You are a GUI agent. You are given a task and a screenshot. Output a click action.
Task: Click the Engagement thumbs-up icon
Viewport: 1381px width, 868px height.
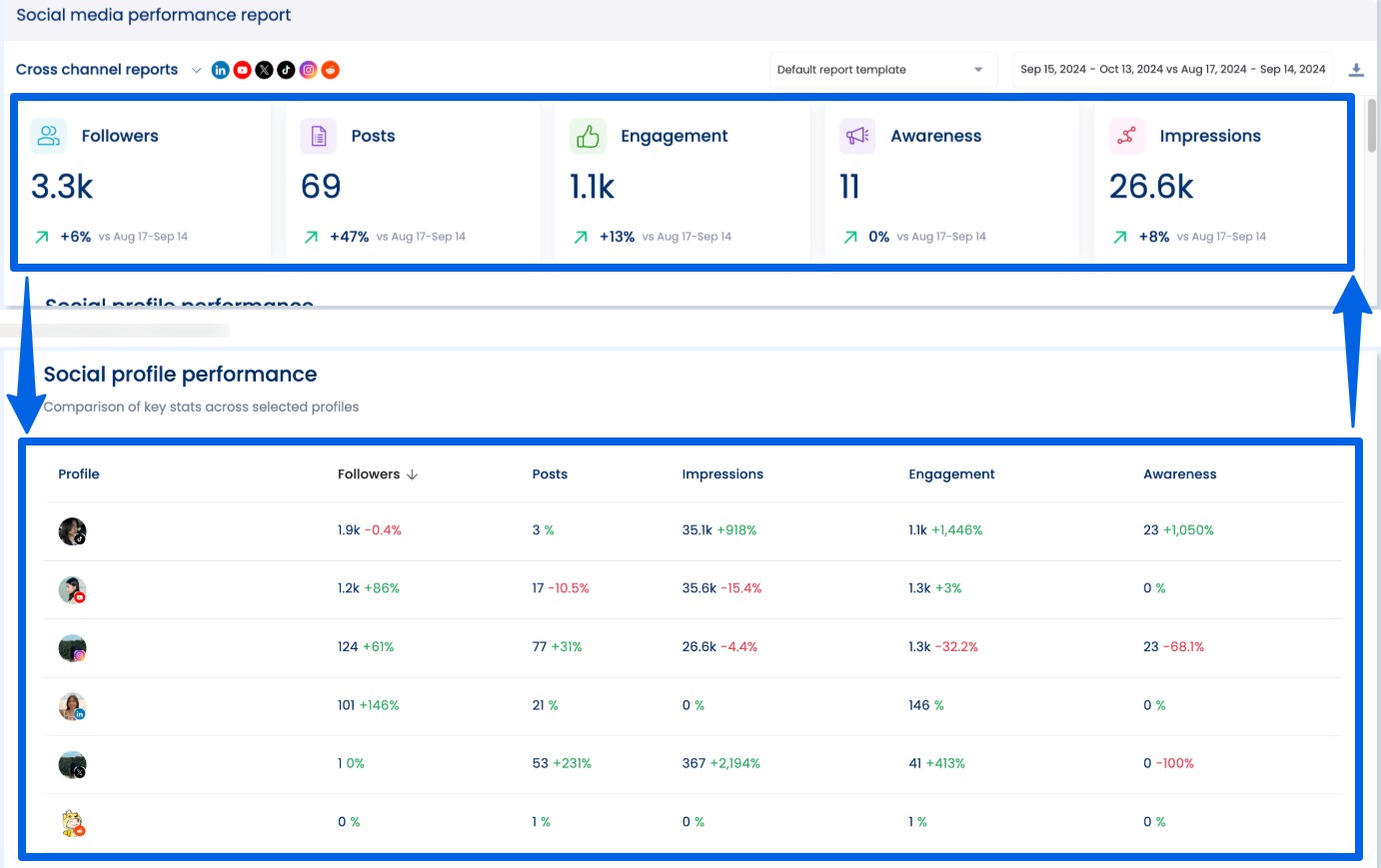[588, 135]
